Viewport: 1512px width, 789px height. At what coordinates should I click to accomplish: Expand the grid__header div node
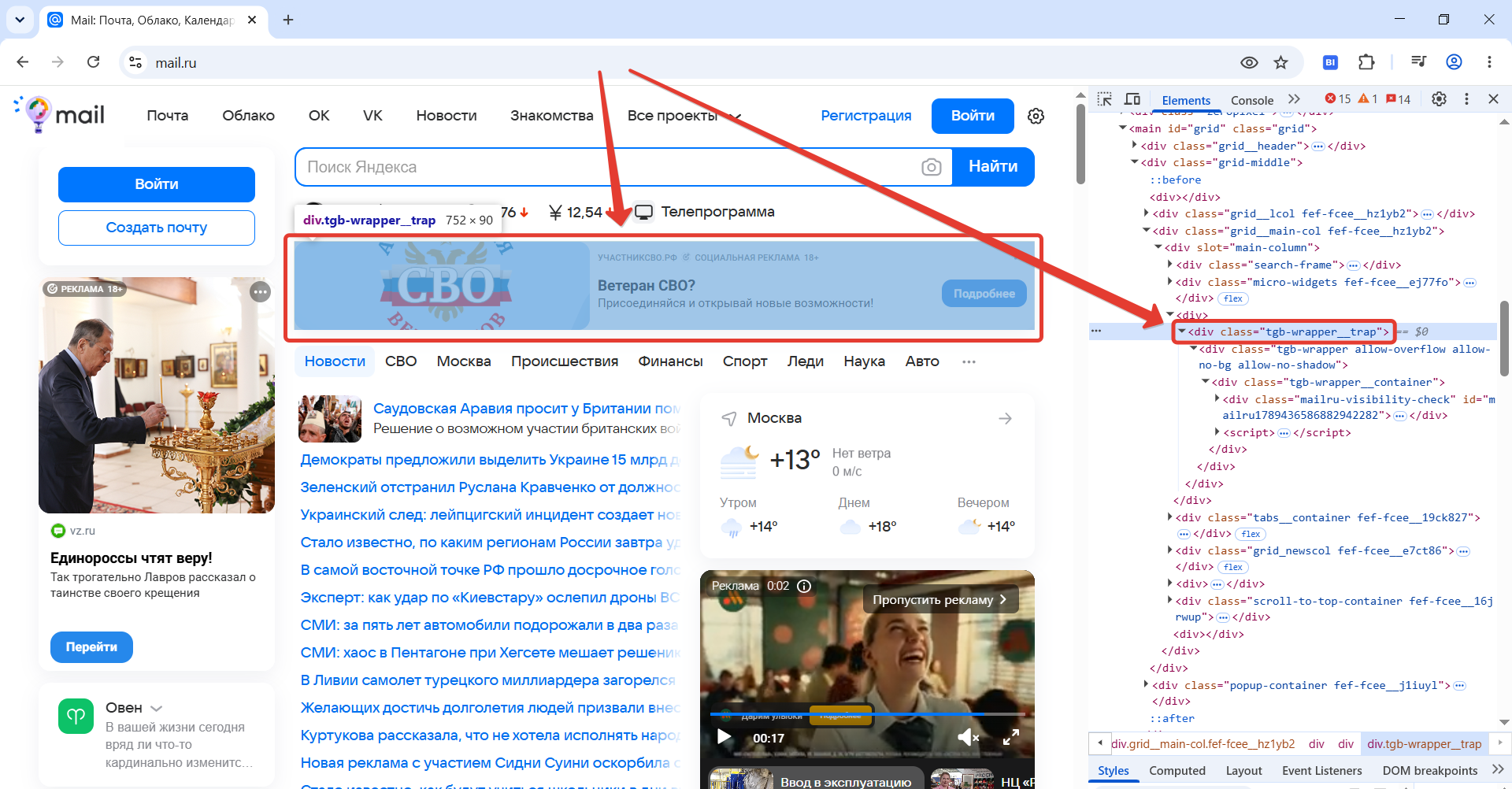1135,146
